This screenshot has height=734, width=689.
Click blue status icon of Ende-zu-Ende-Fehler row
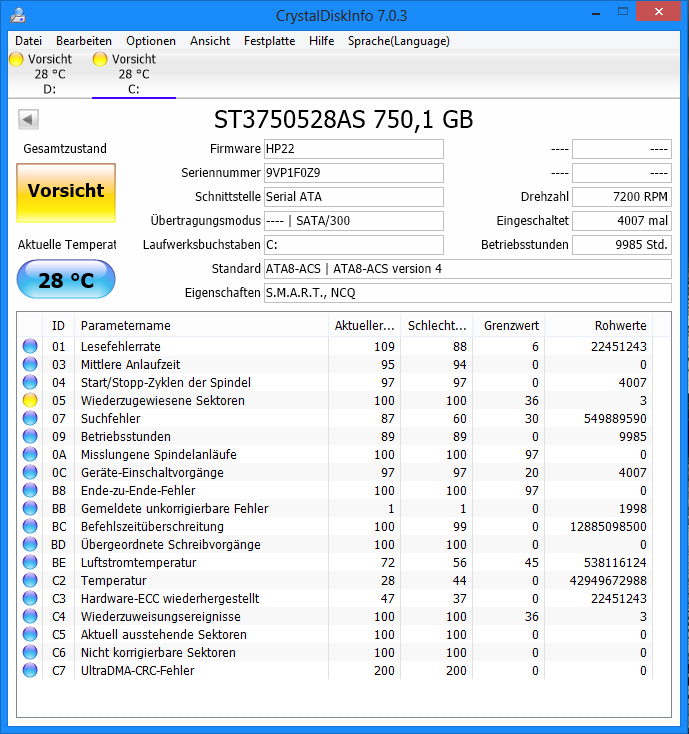pos(30,491)
